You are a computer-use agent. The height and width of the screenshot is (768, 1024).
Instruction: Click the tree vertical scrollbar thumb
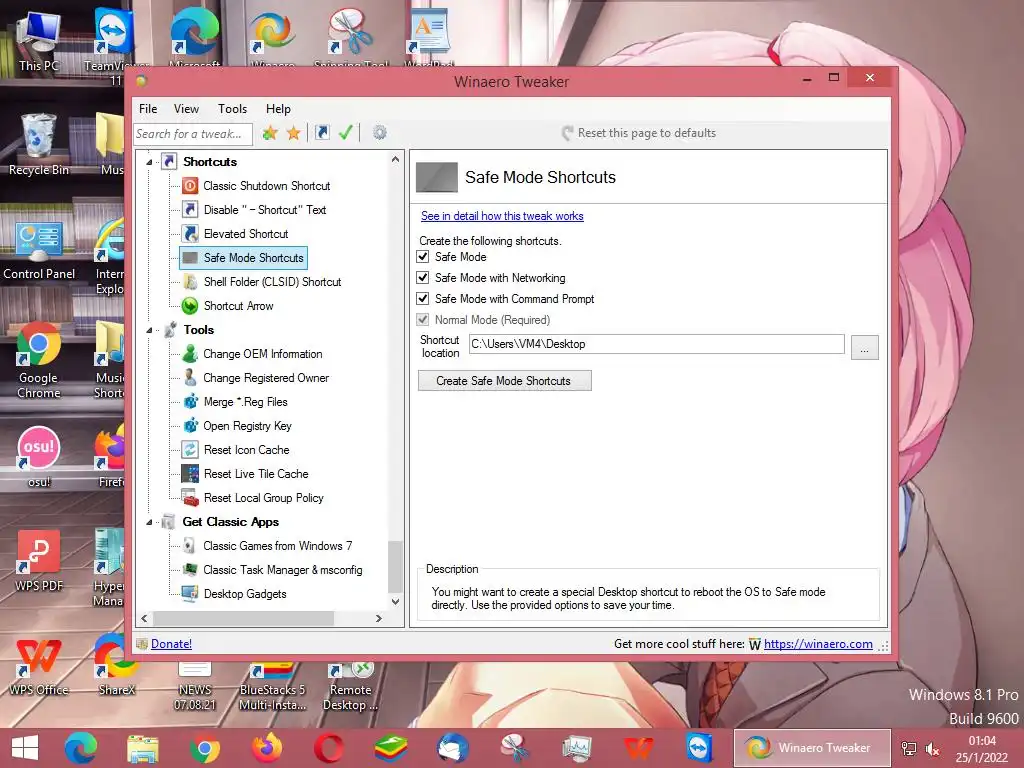click(x=395, y=566)
